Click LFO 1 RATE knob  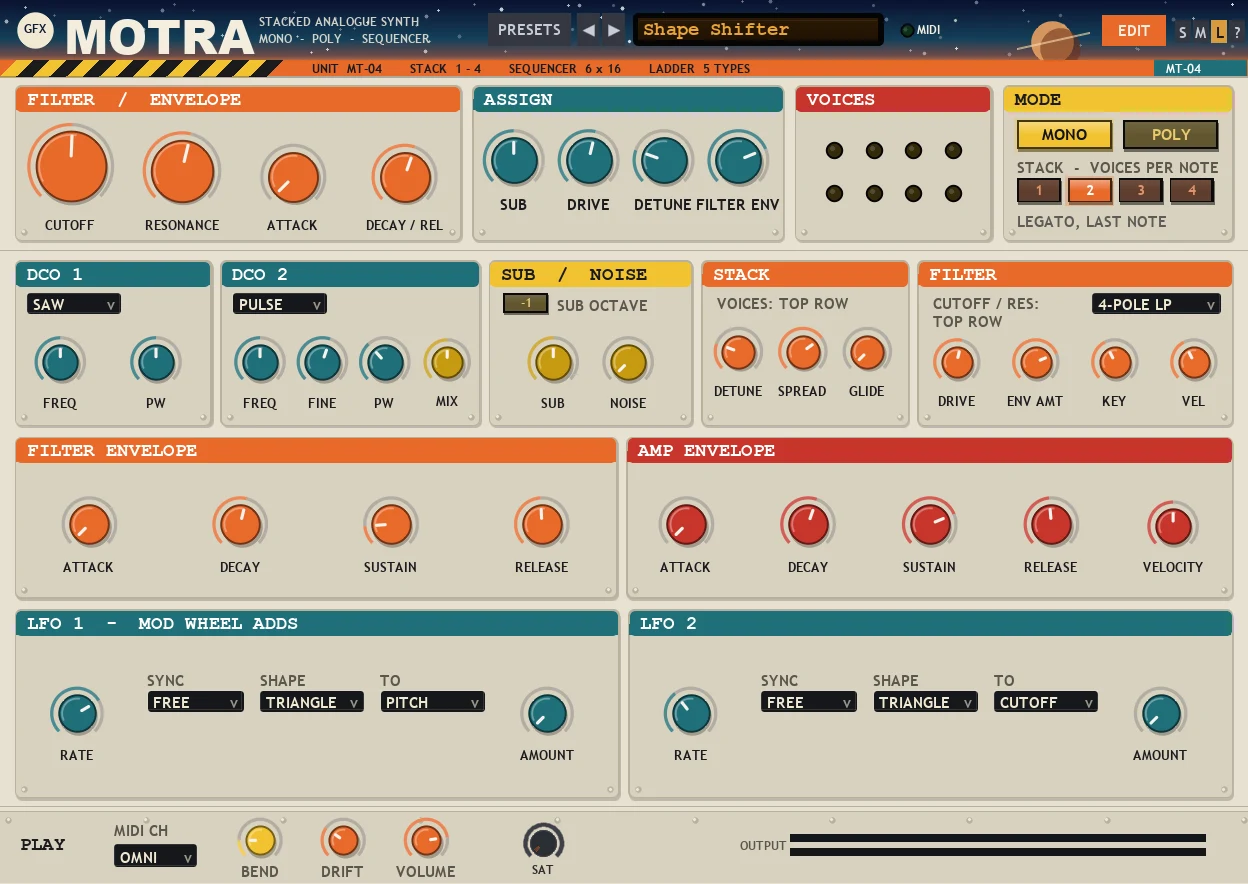[77, 714]
